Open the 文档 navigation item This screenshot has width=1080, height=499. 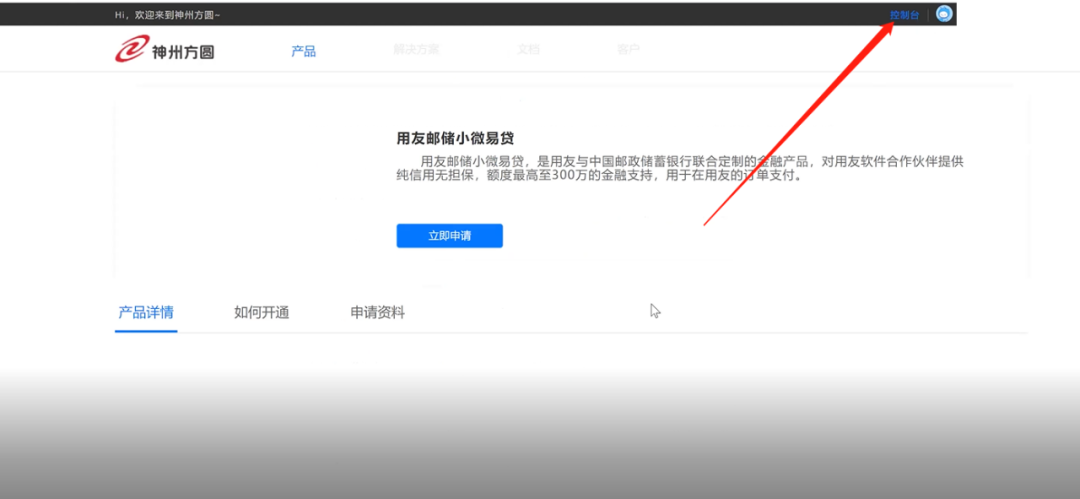click(528, 49)
